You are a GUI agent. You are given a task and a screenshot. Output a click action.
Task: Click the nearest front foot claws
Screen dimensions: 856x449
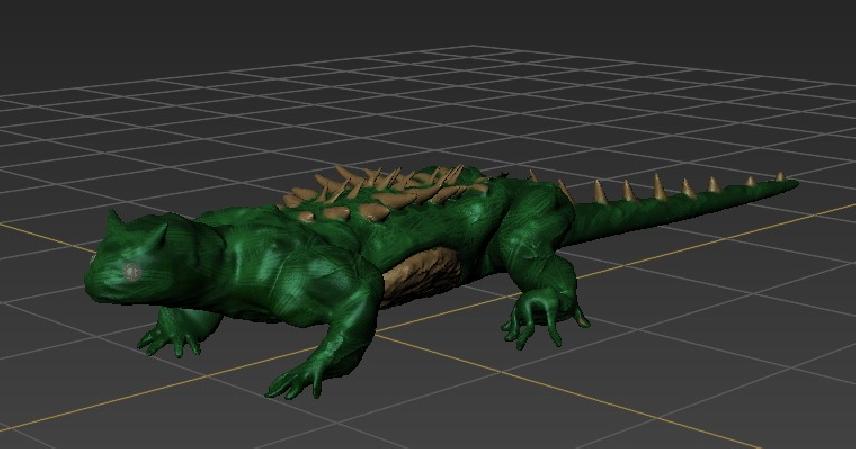tap(294, 382)
